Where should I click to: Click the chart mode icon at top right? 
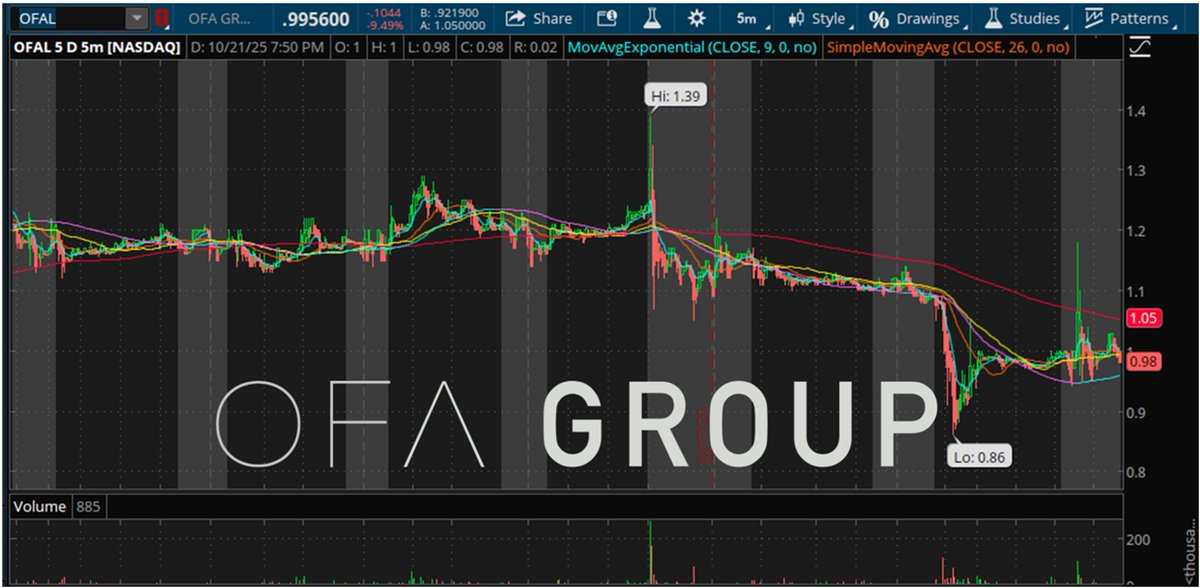click(x=1138, y=47)
